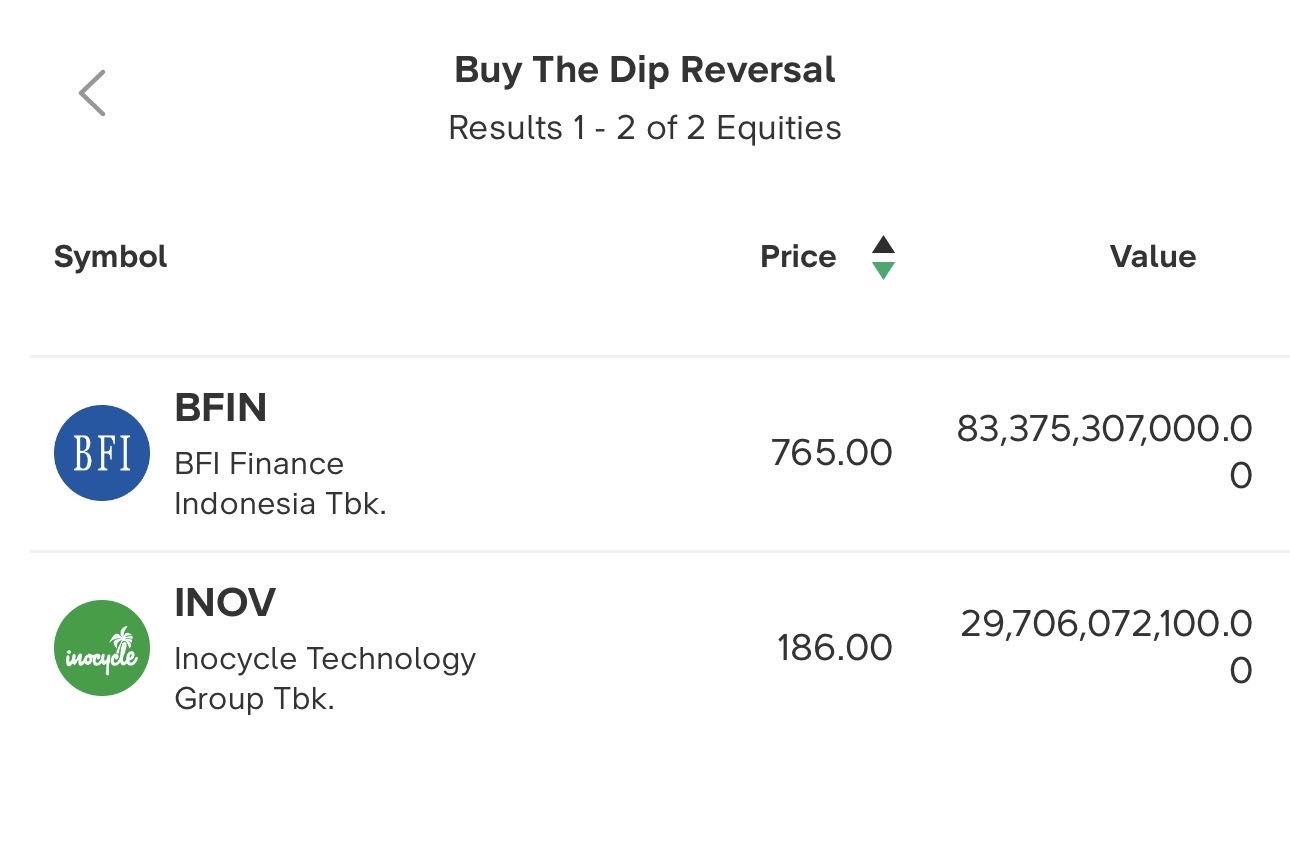This screenshot has height=850, width=1290.
Task: Click the 765.00 price for BFIN
Action: (x=831, y=453)
